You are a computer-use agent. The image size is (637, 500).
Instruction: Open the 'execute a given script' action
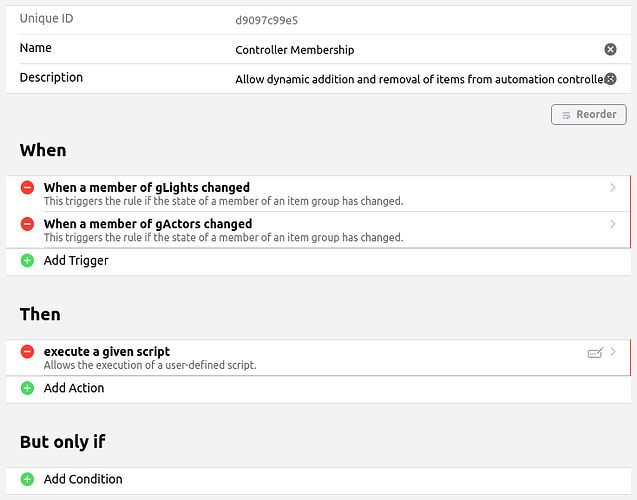coord(107,352)
